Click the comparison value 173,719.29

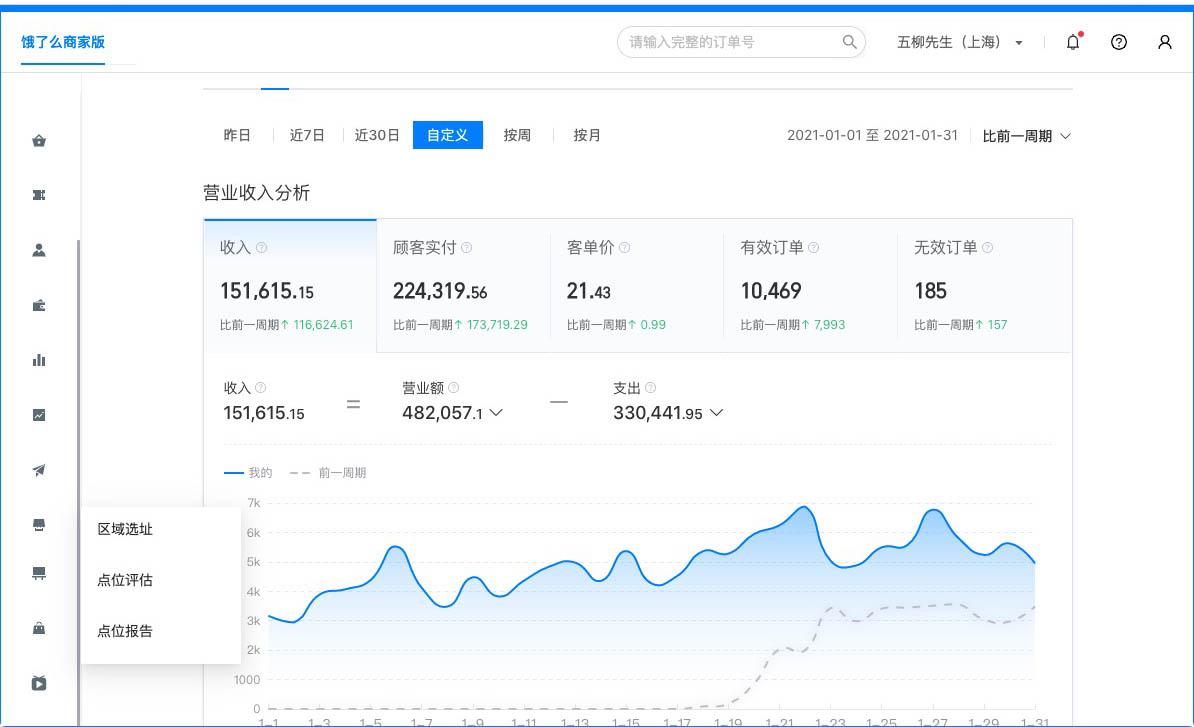(x=497, y=324)
